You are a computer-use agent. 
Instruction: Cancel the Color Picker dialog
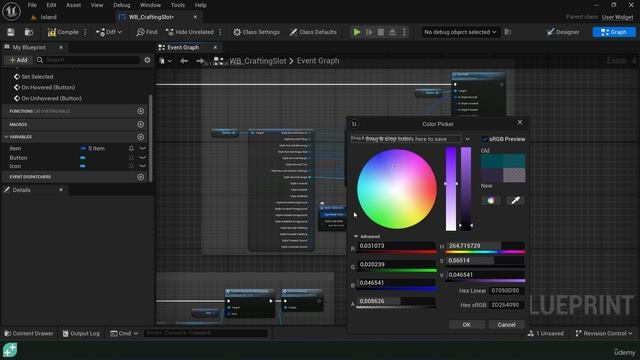point(507,324)
